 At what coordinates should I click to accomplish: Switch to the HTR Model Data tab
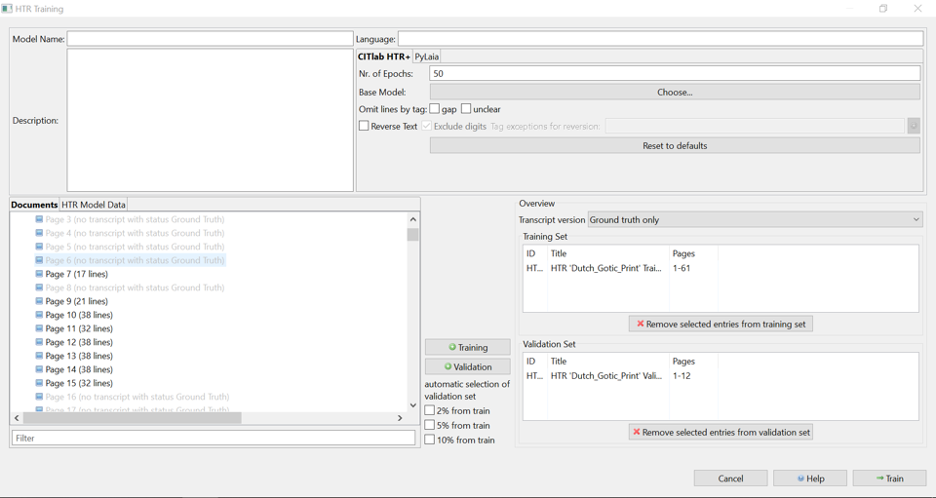click(94, 205)
